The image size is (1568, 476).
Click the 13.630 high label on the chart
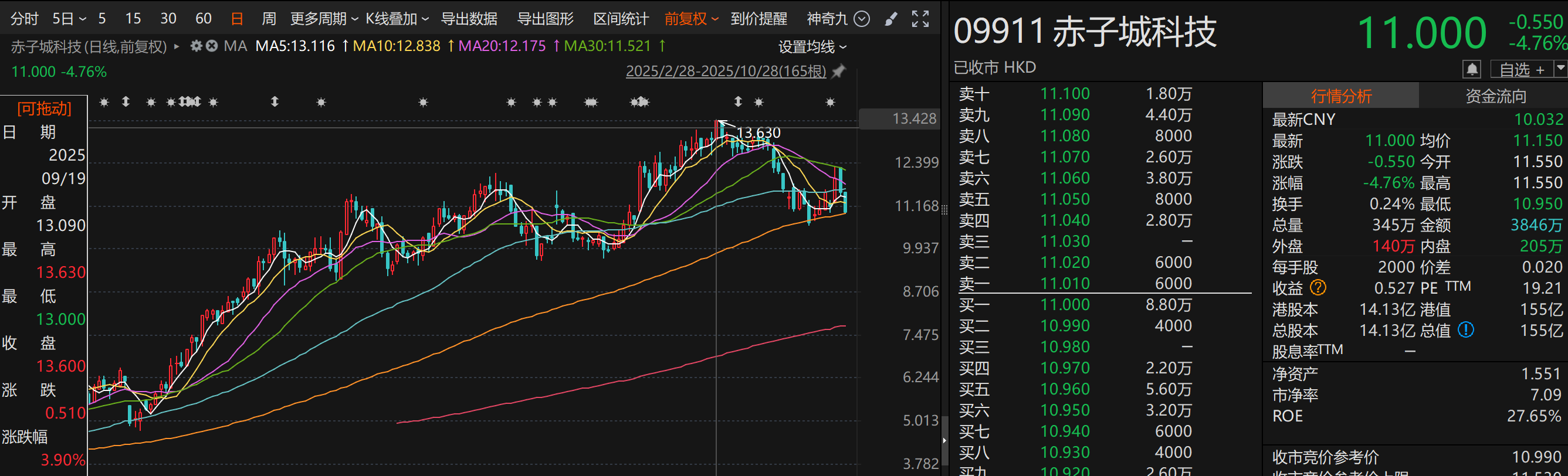point(758,132)
